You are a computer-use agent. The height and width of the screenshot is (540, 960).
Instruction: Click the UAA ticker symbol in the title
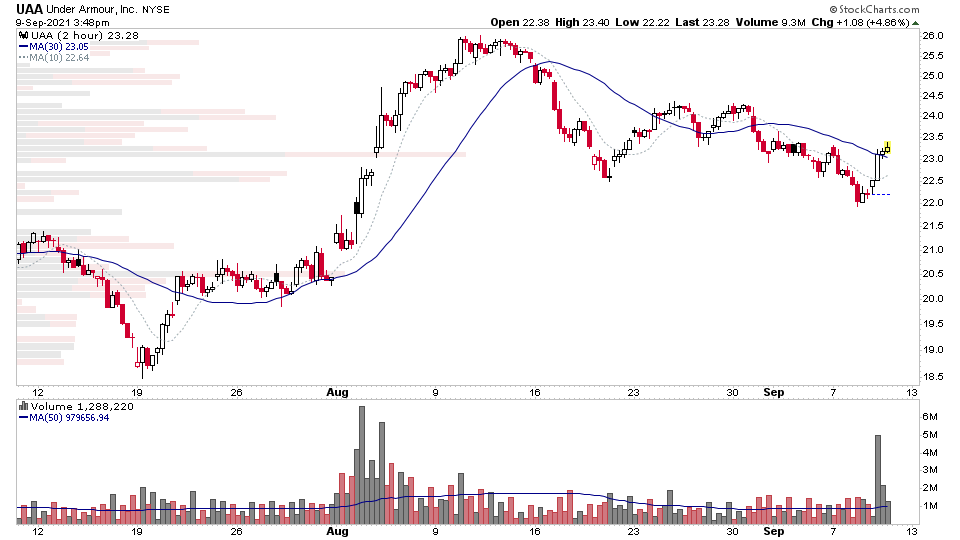29,9
